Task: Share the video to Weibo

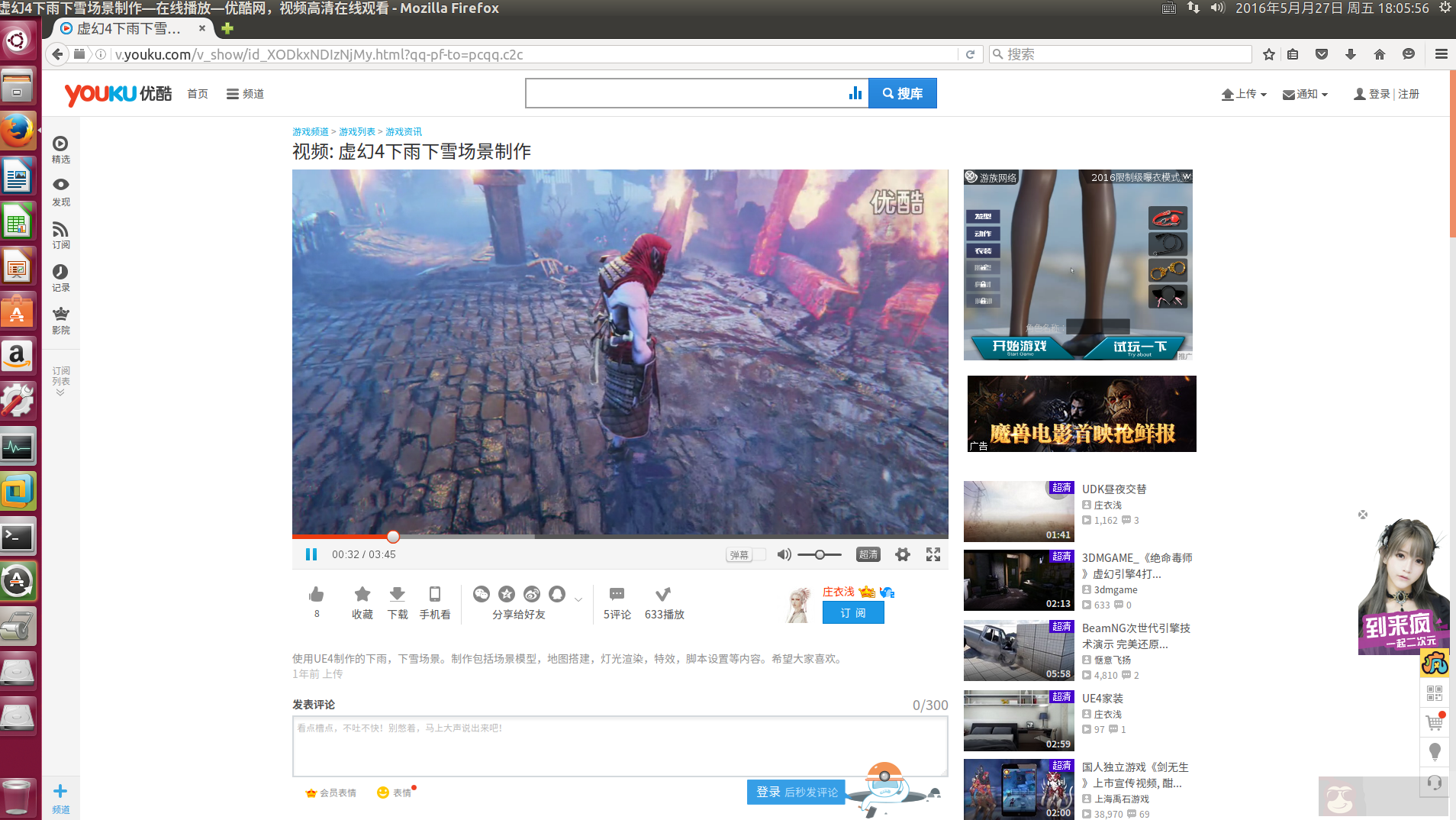Action: click(531, 594)
